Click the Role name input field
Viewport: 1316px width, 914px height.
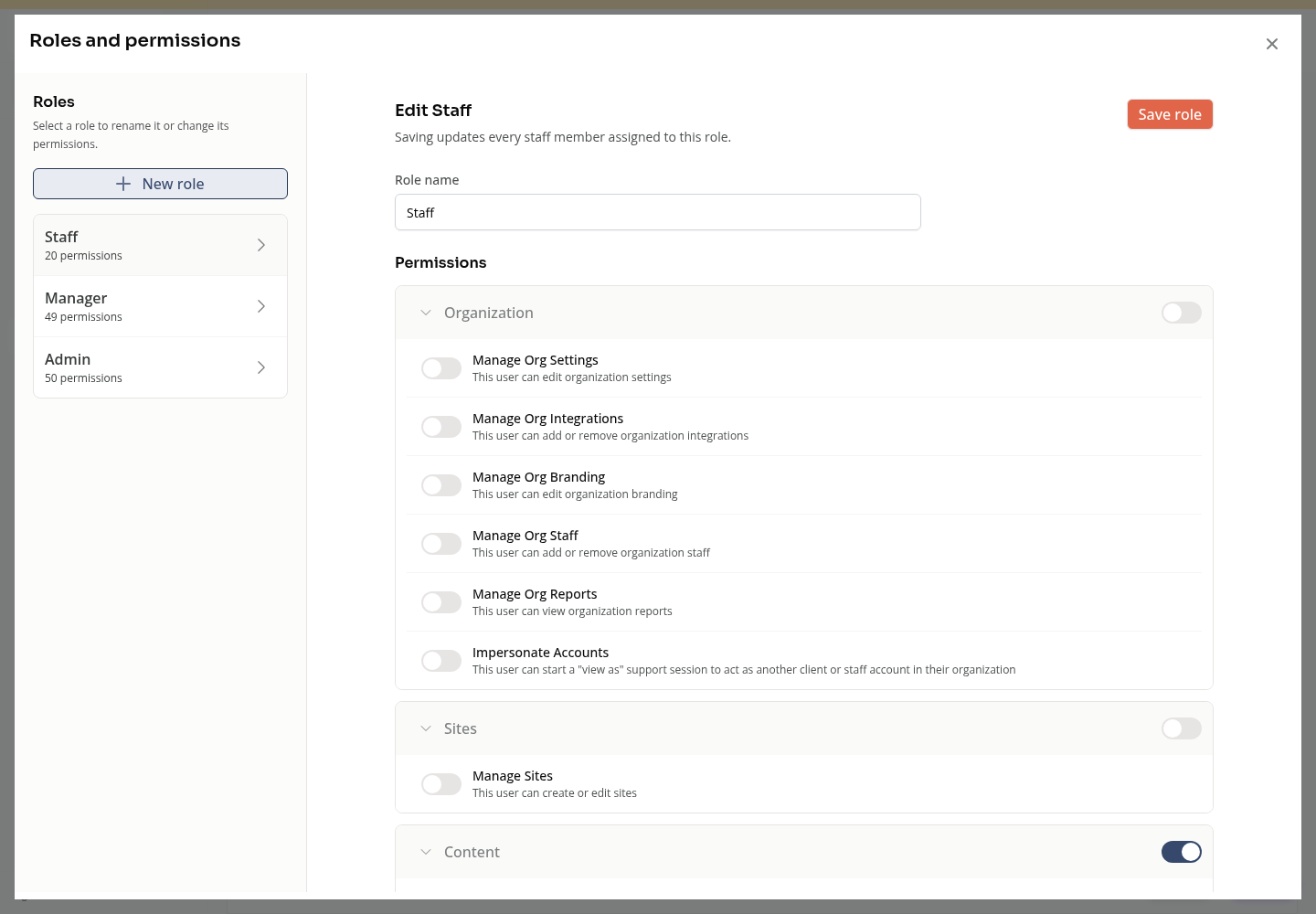point(657,212)
